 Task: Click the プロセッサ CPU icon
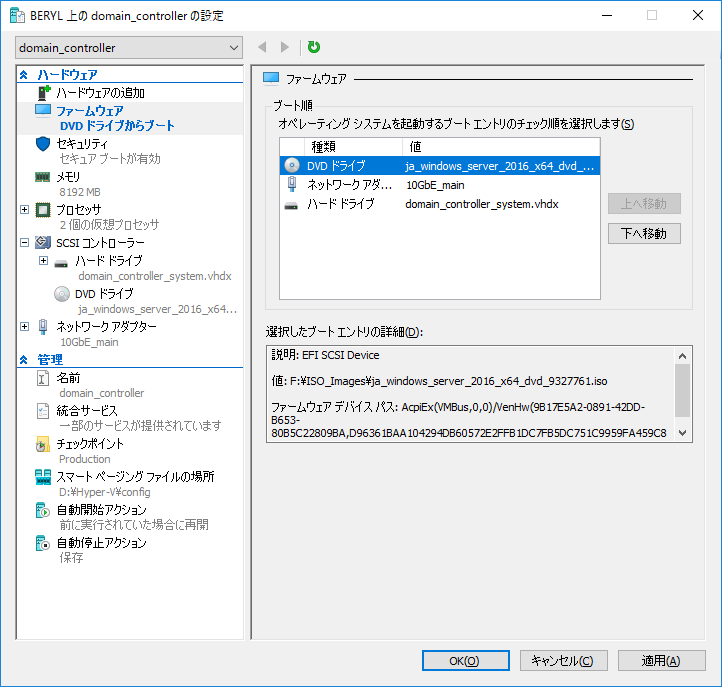pos(43,210)
